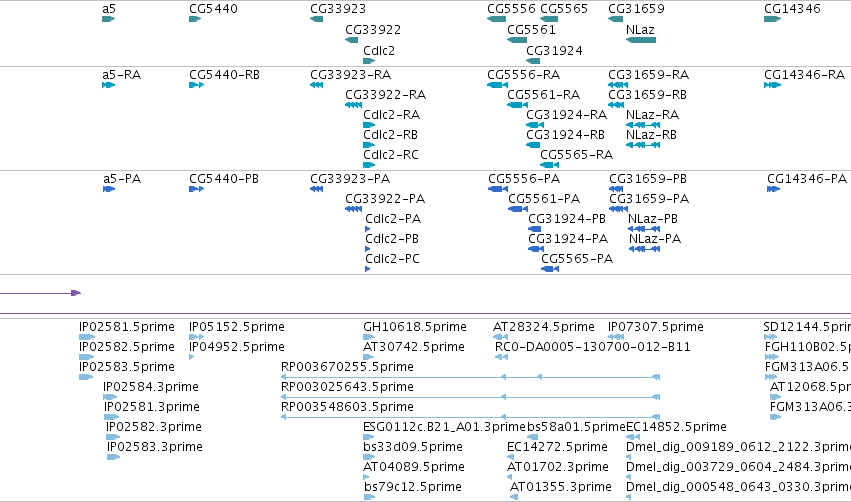Click transcript CG33923-RA
The image size is (851, 502).
350,75
